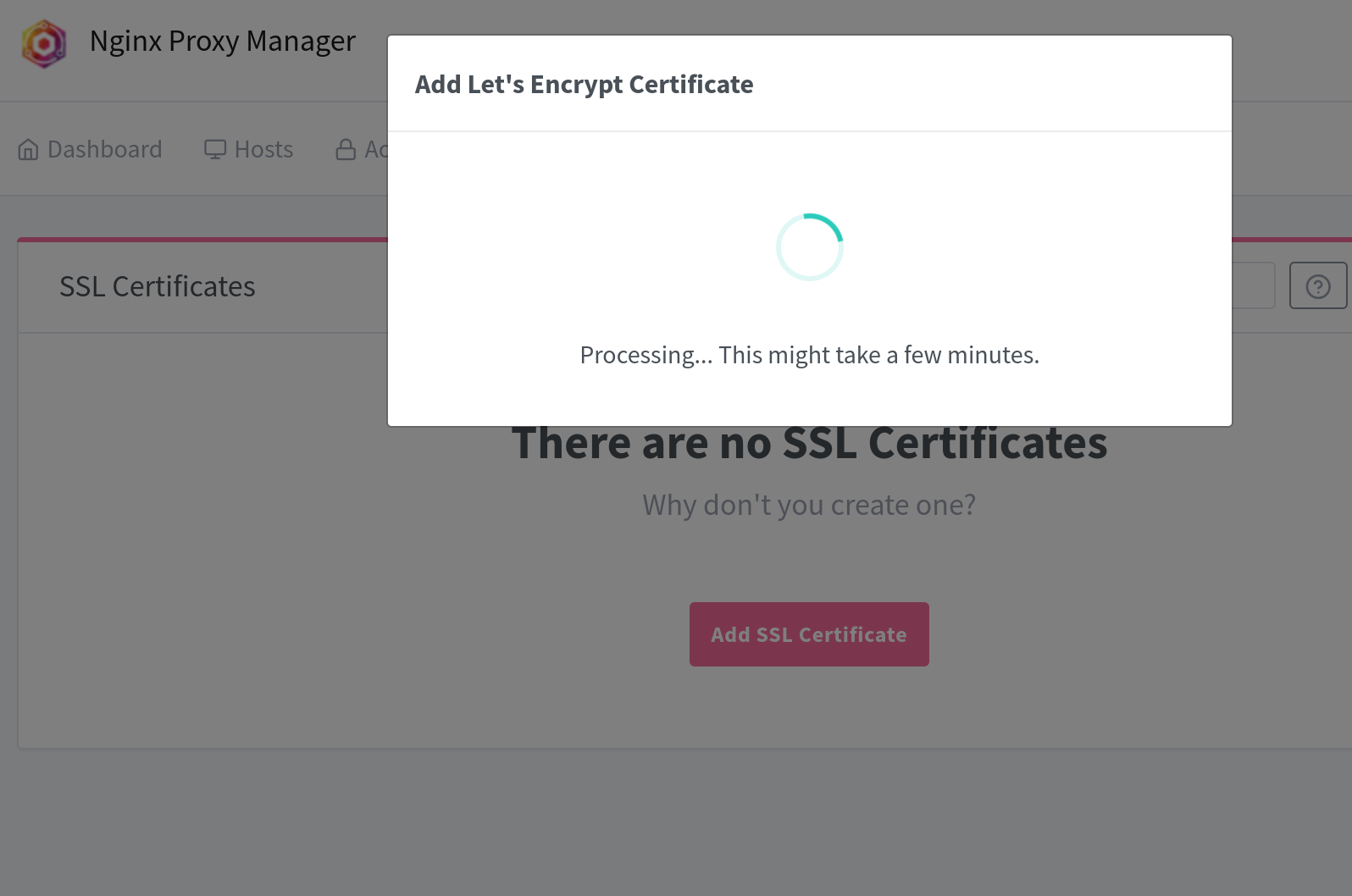Click the Add Let's Encrypt Certificate title
The height and width of the screenshot is (896, 1352).
[x=584, y=85]
